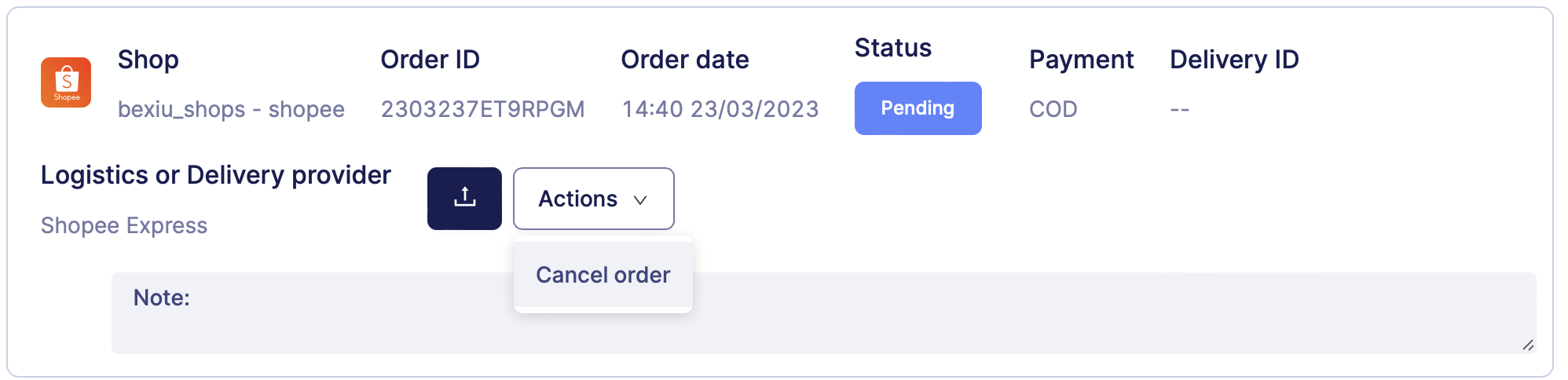Click the shop name bexiu_shops - shopee
This screenshot has height=380, width=1568.
click(x=231, y=109)
